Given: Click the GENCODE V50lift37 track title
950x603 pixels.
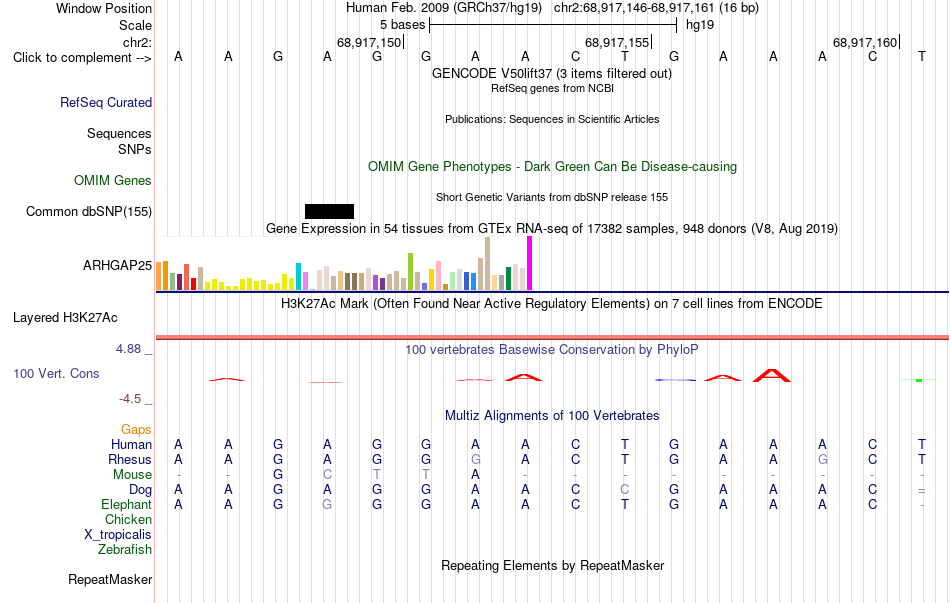Looking at the screenshot, I should pos(552,73).
